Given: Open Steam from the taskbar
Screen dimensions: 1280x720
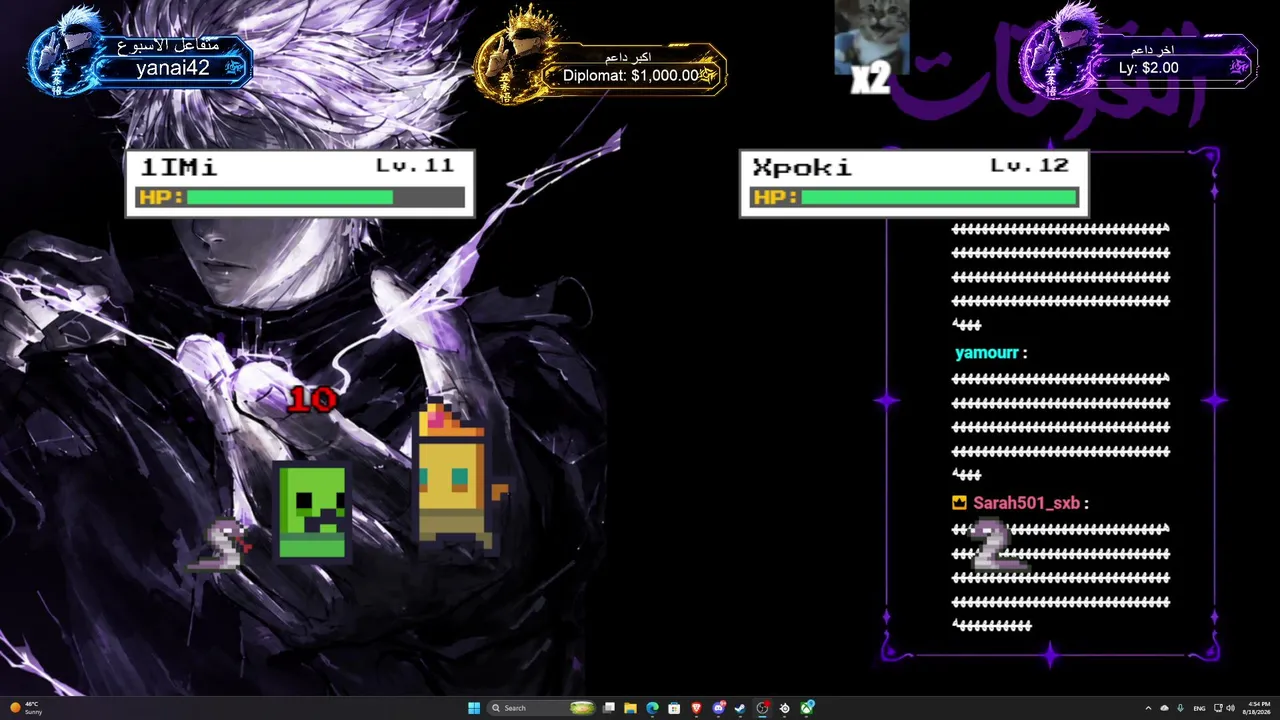Looking at the screenshot, I should [x=740, y=708].
